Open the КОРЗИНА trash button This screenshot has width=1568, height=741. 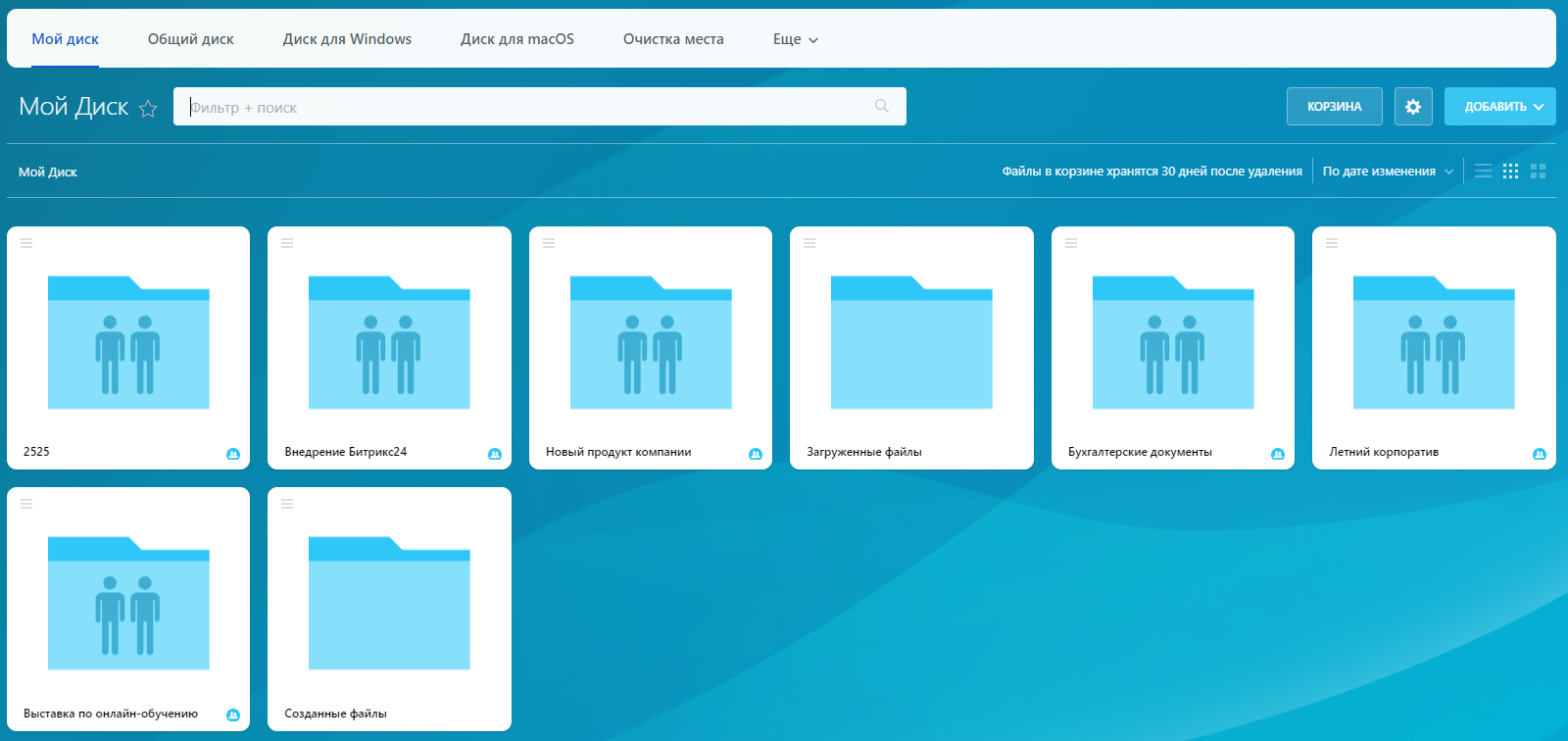1335,107
